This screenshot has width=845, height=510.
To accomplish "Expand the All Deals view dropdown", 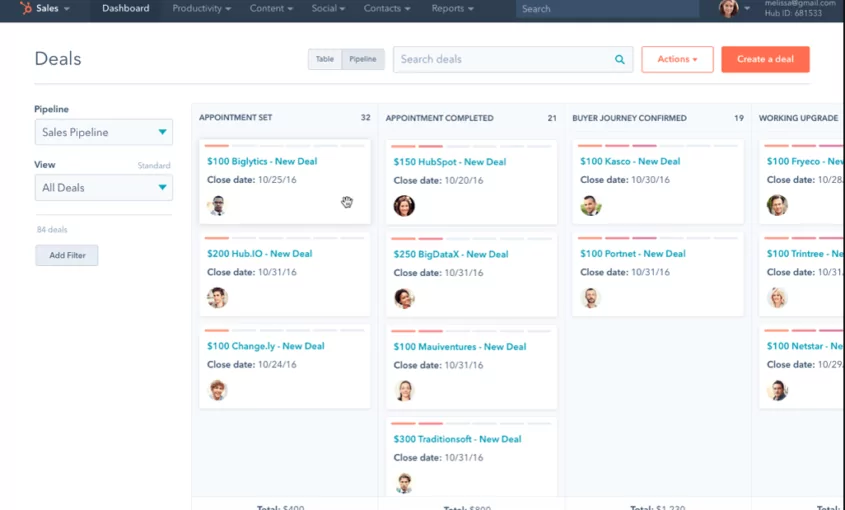I will click(x=103, y=188).
